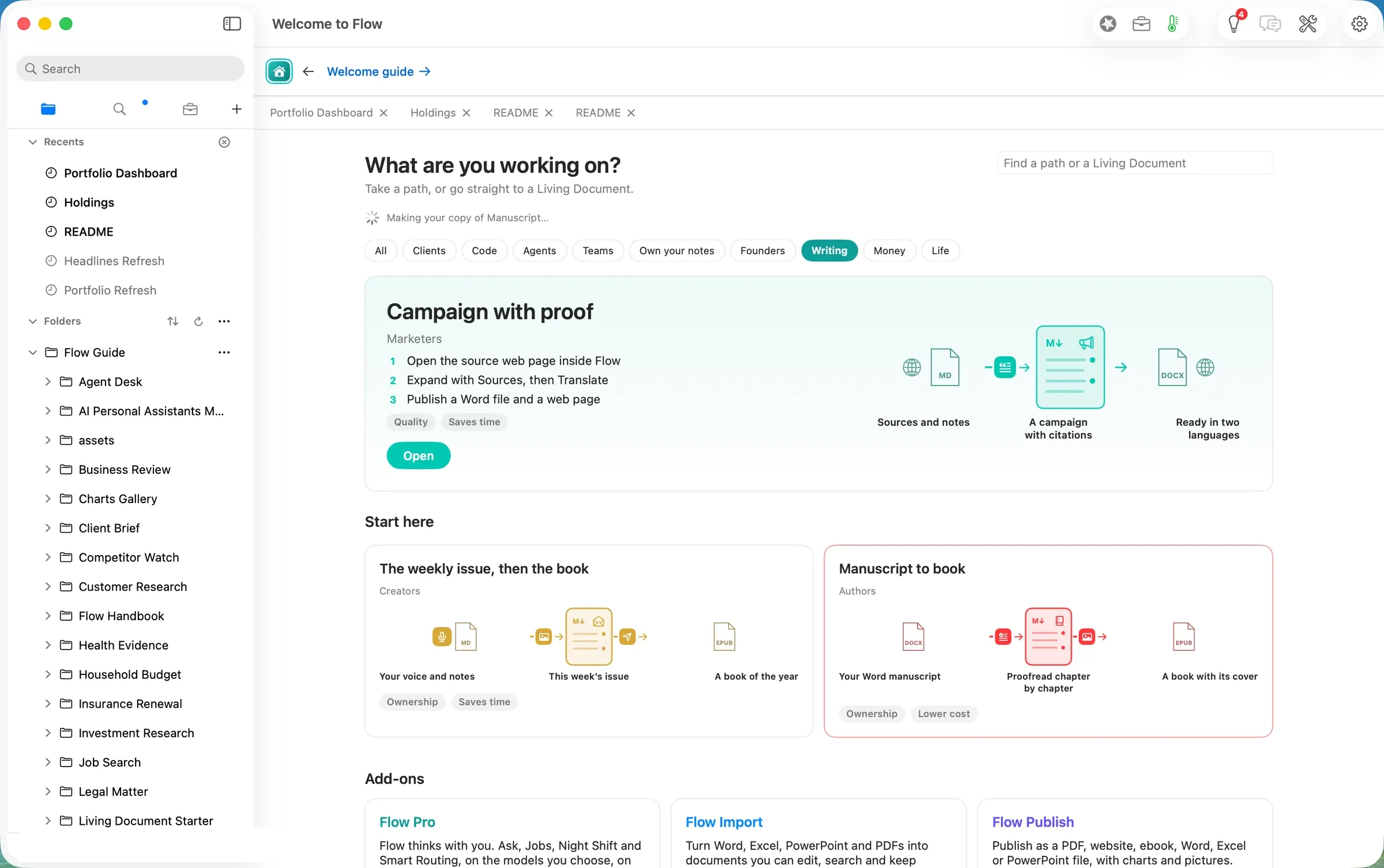Open the briefcase icon in title bar
The image size is (1384, 868).
[x=1141, y=24]
